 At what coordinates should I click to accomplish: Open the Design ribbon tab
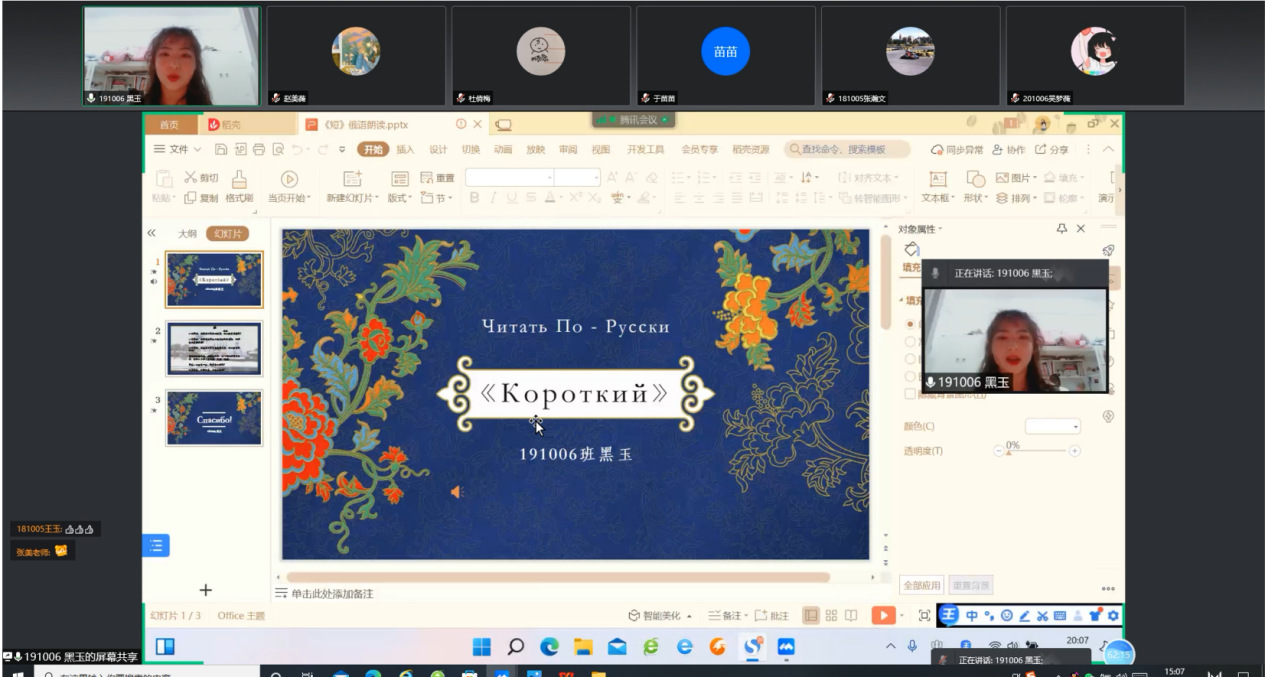[x=438, y=150]
